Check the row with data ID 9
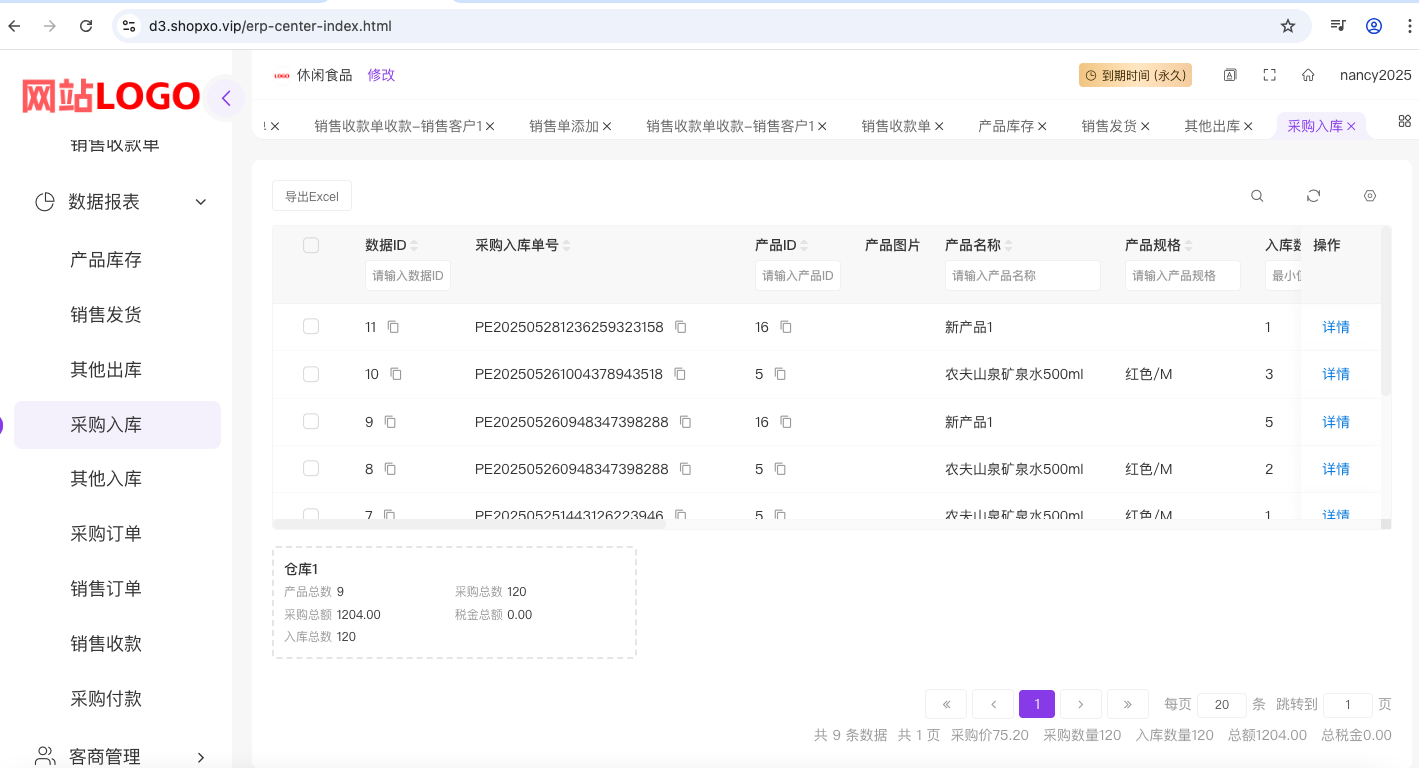Image resolution: width=1419 pixels, height=768 pixels. (x=311, y=422)
